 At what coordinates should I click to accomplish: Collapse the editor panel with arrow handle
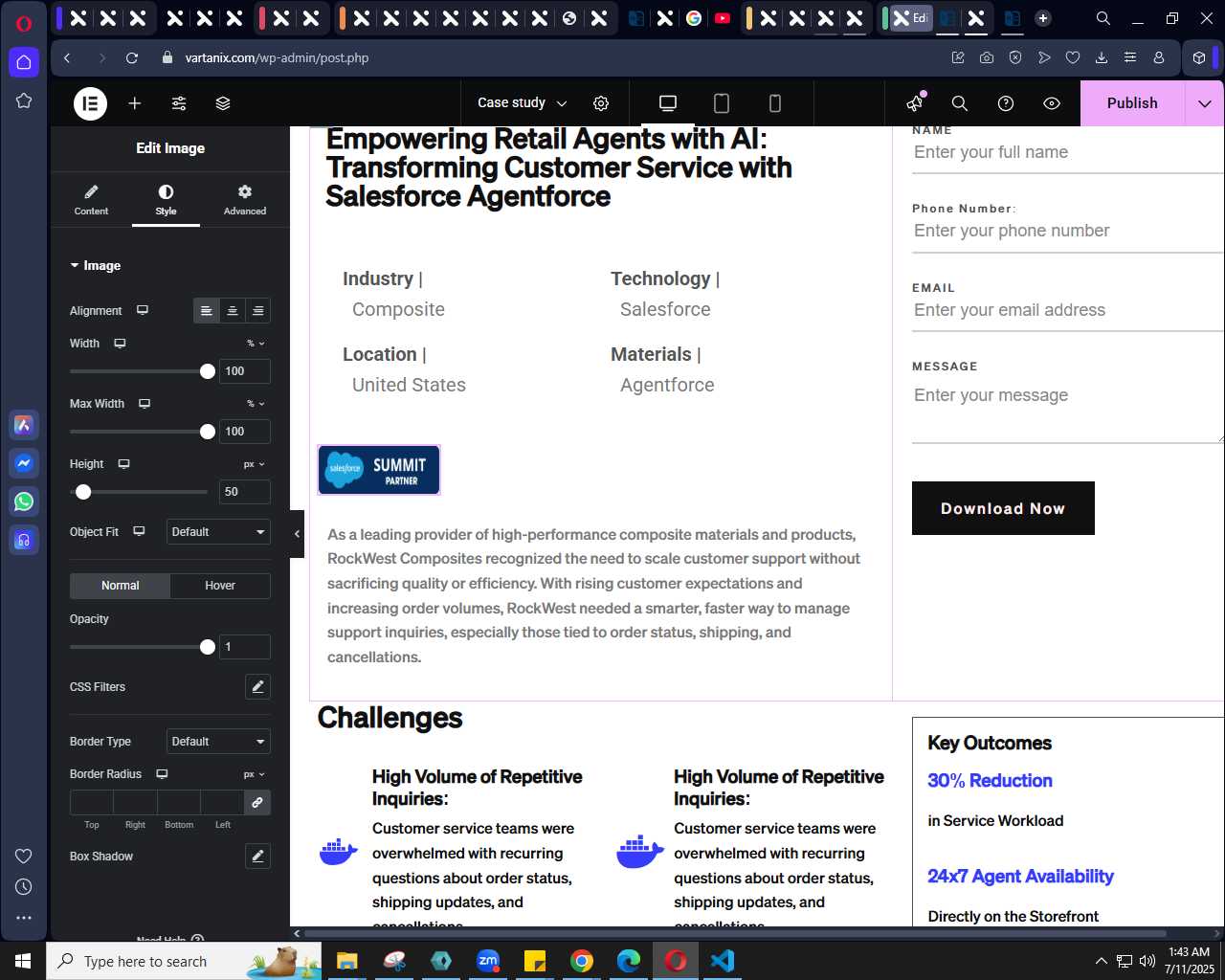(297, 533)
